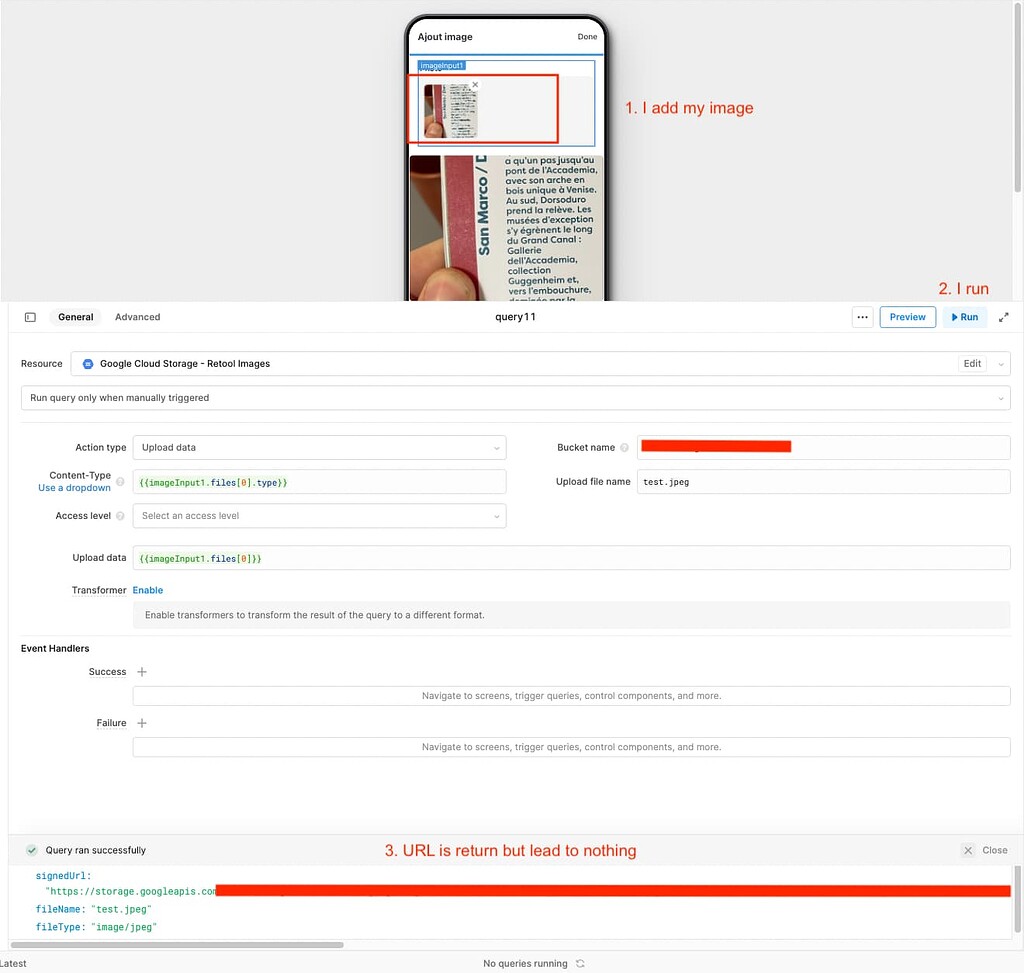The height and width of the screenshot is (973, 1024).
Task: Click the info icon beside Access level
Action: (x=120, y=515)
